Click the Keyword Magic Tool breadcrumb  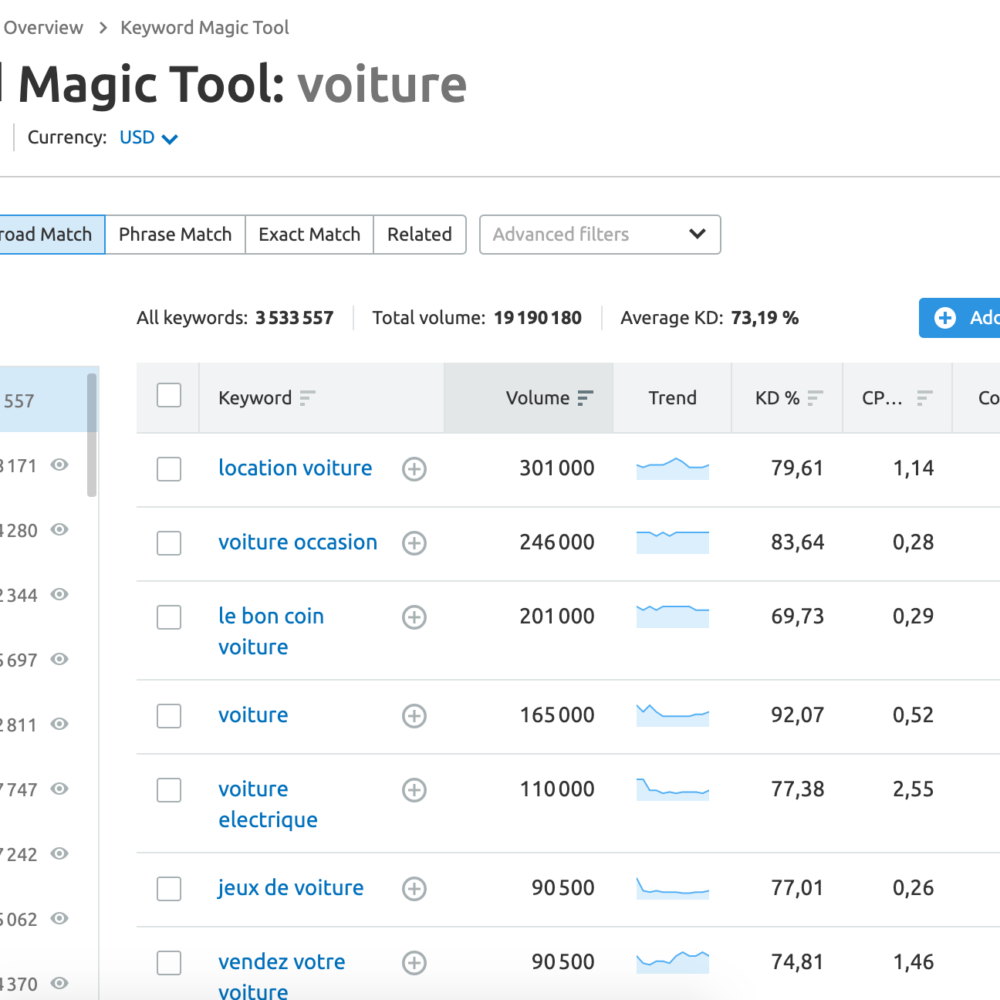pyautogui.click(x=204, y=28)
